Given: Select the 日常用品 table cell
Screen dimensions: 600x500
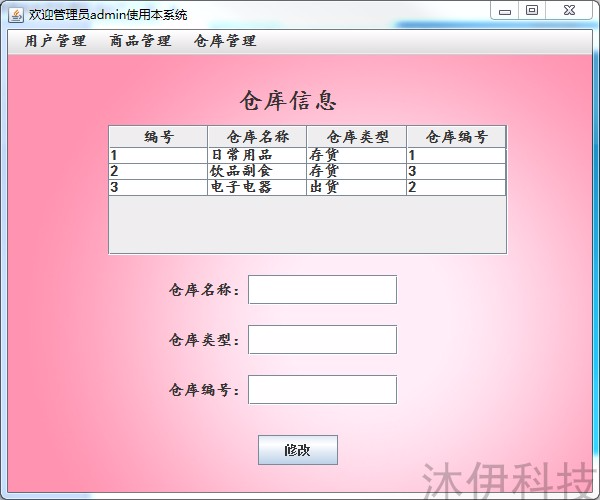Looking at the screenshot, I should click(x=257, y=155).
